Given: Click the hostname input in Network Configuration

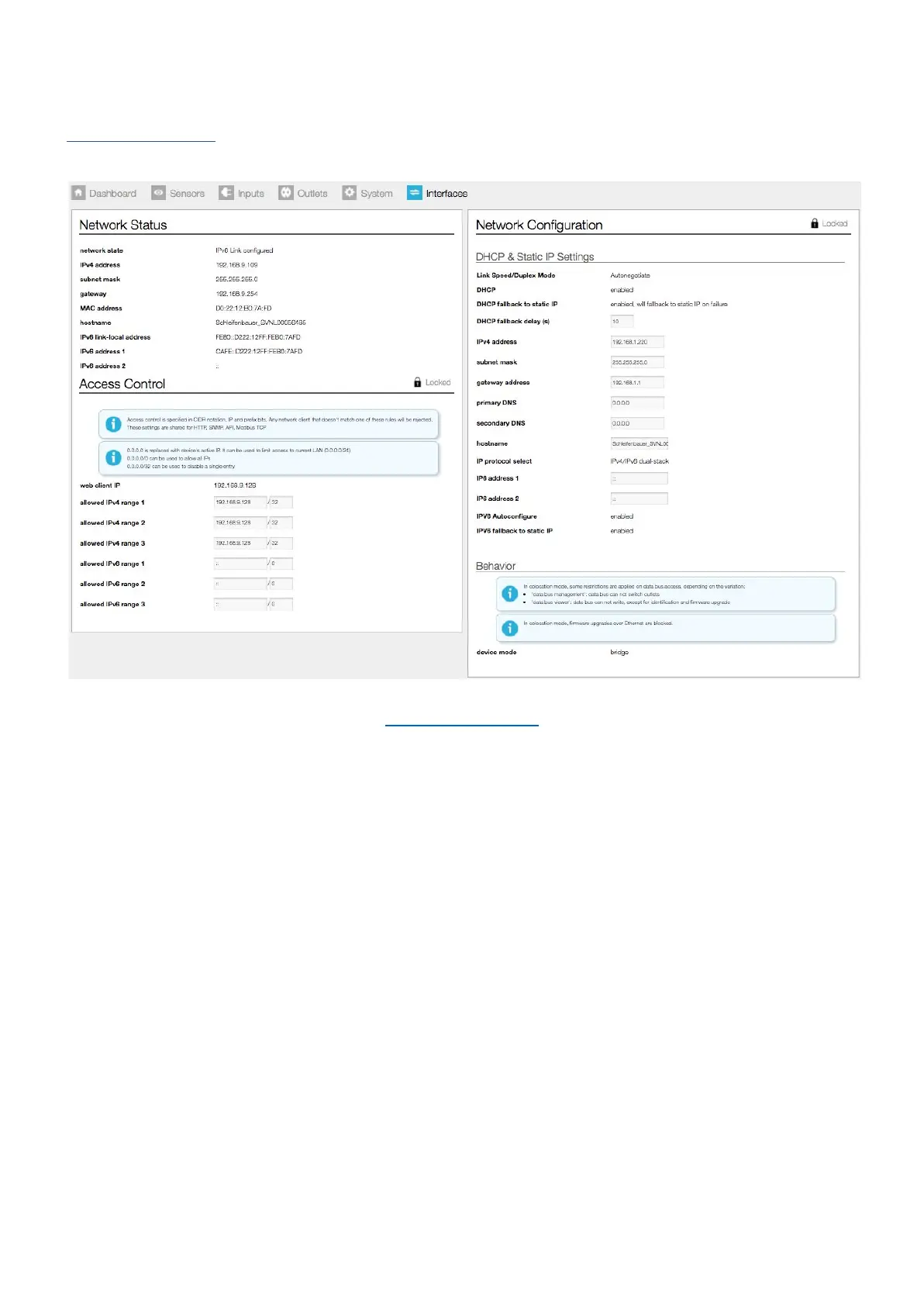Looking at the screenshot, I should pyautogui.click(x=640, y=443).
